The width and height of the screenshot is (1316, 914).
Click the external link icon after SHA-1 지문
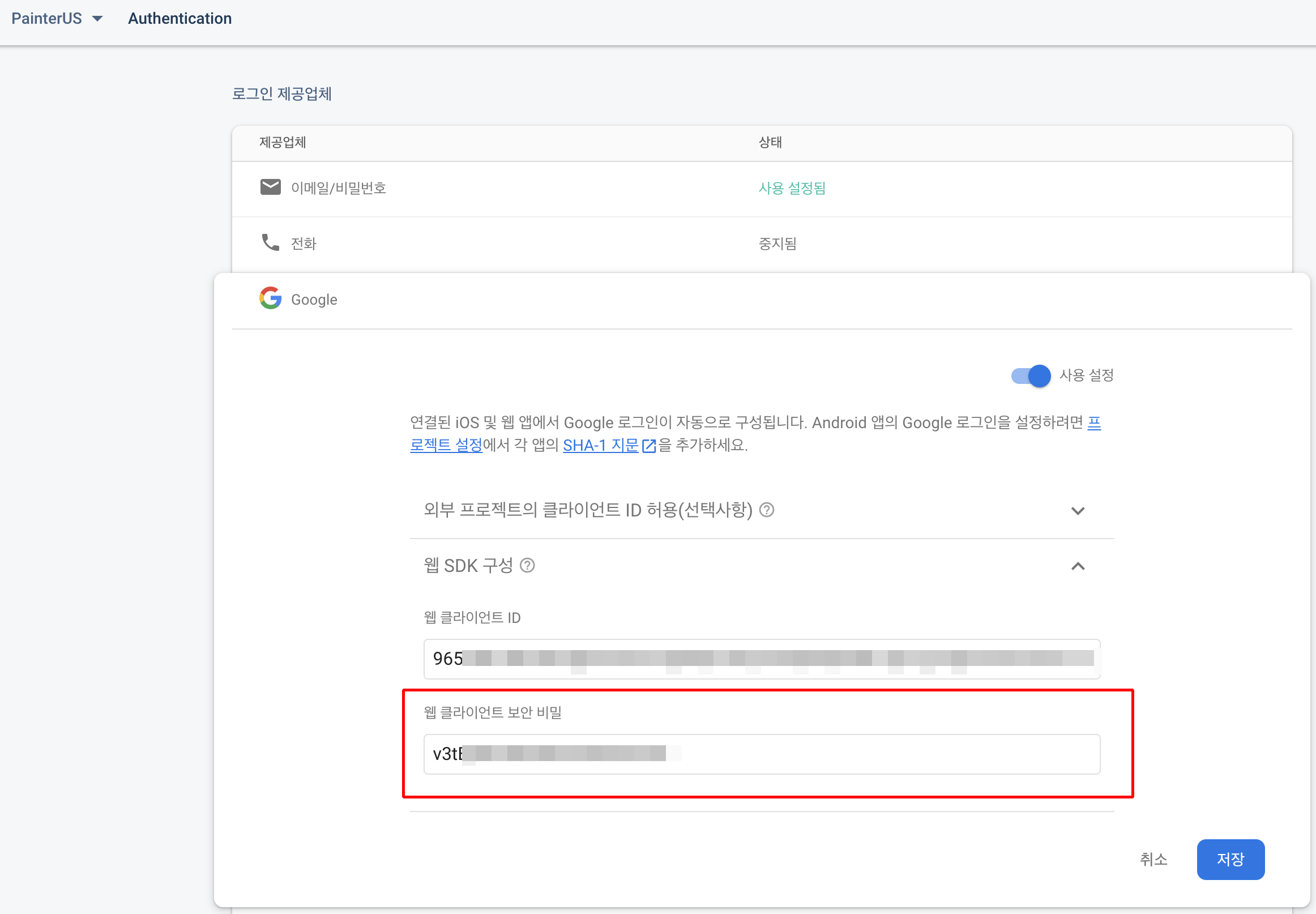[x=649, y=446]
